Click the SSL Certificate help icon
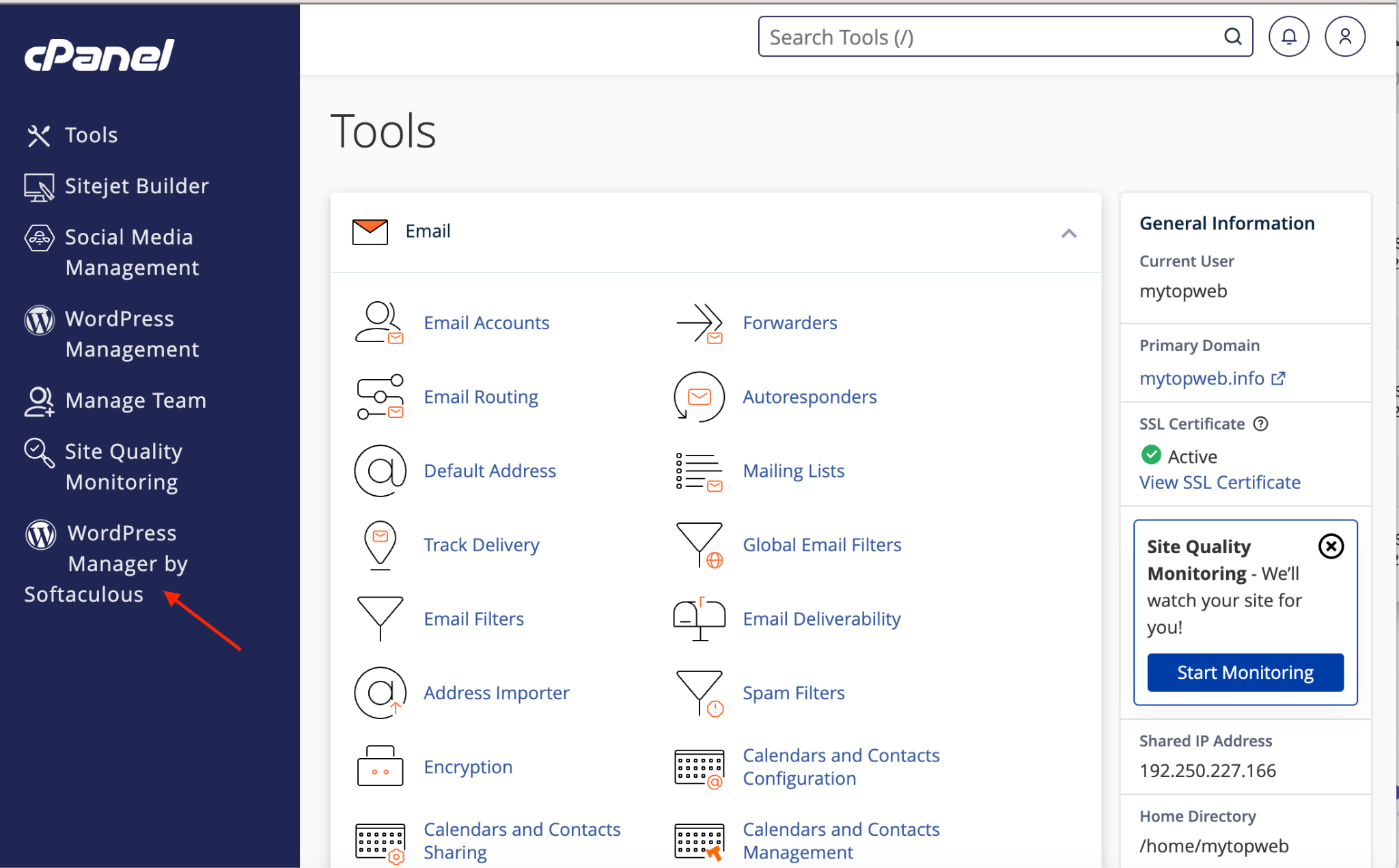Screen dimensions: 1399x868 point(1260,423)
